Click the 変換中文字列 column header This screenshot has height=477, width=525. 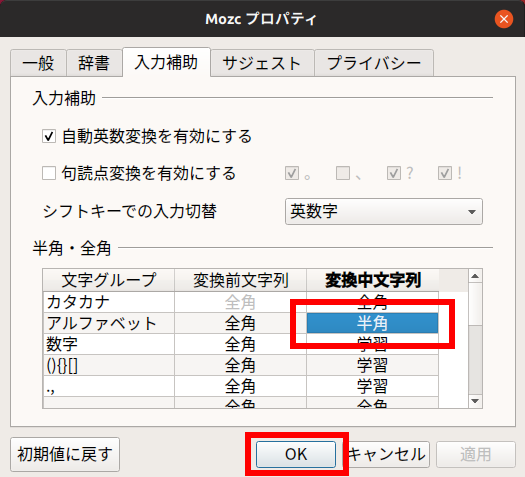(373, 280)
